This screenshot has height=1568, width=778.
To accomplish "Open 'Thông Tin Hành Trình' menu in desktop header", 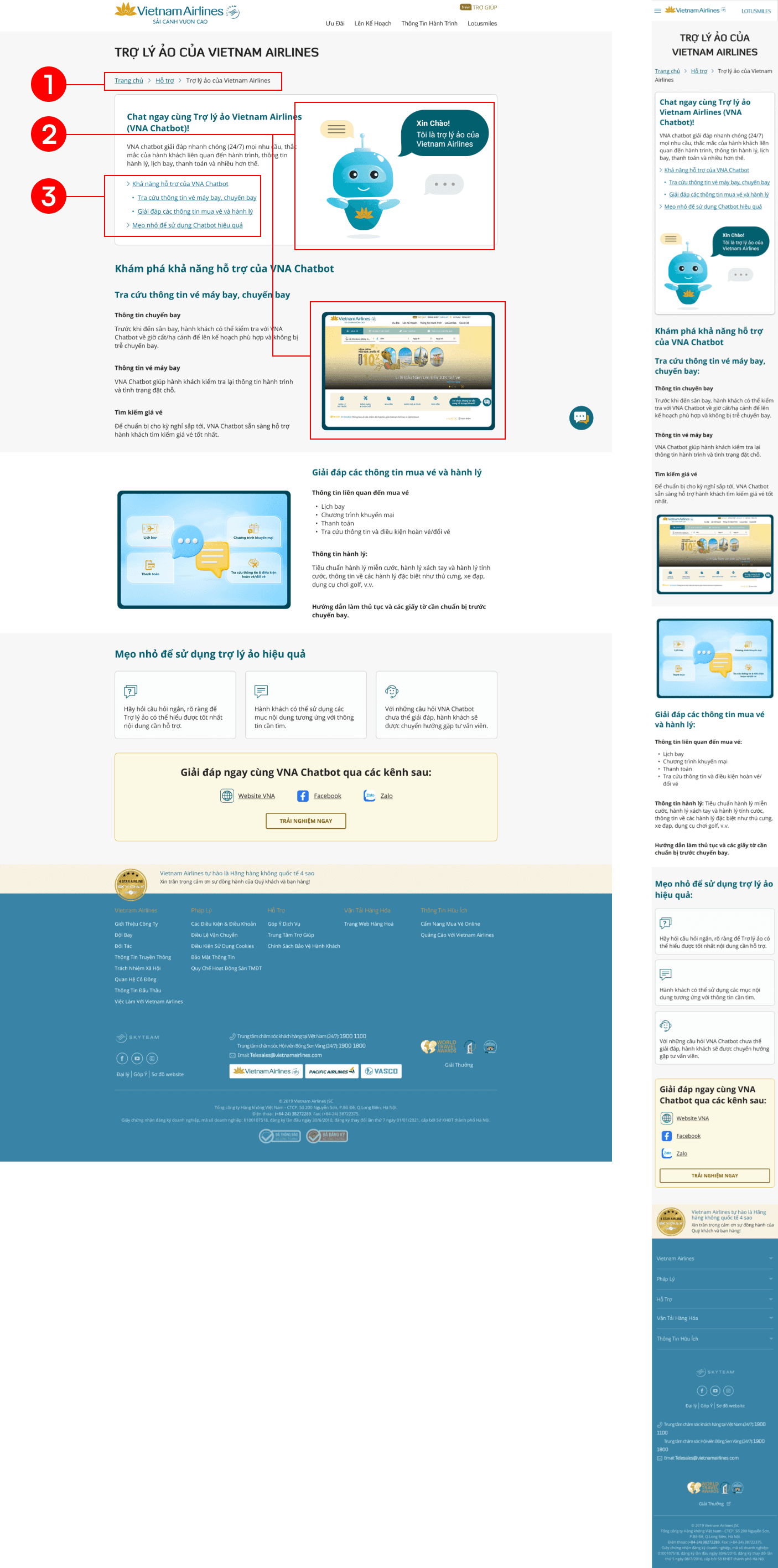I will (x=429, y=24).
